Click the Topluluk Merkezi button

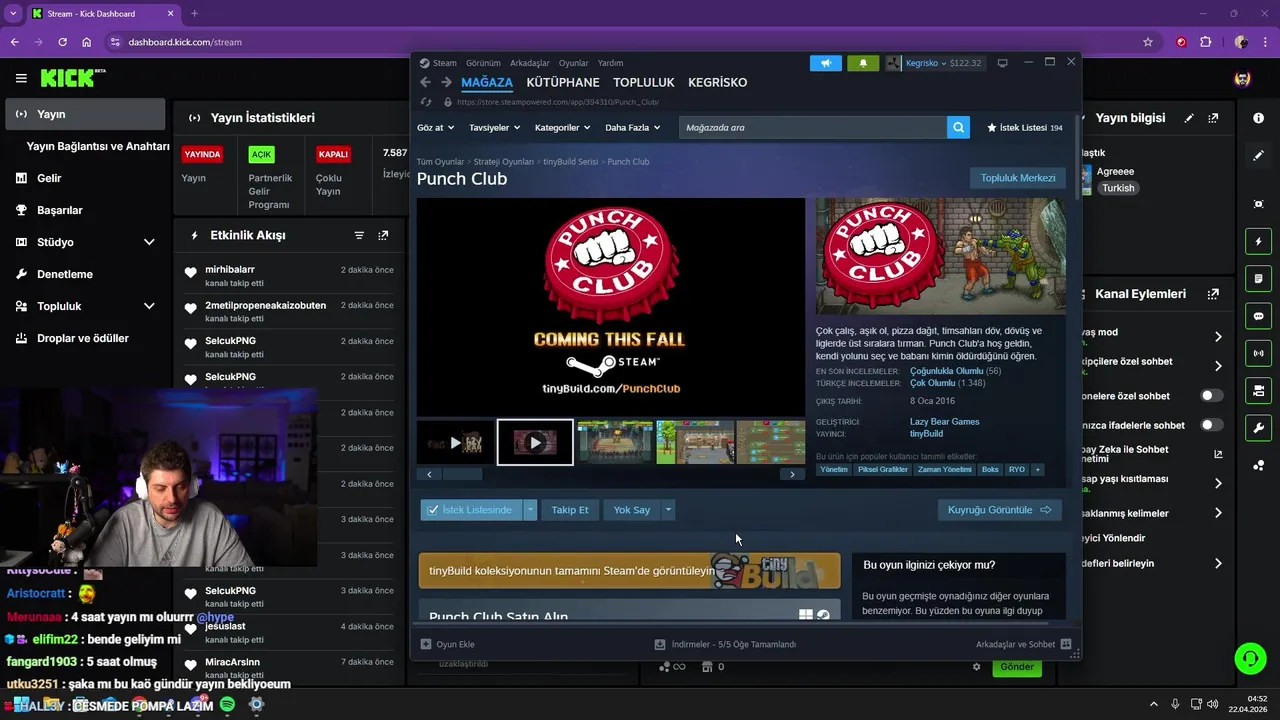tap(1017, 178)
